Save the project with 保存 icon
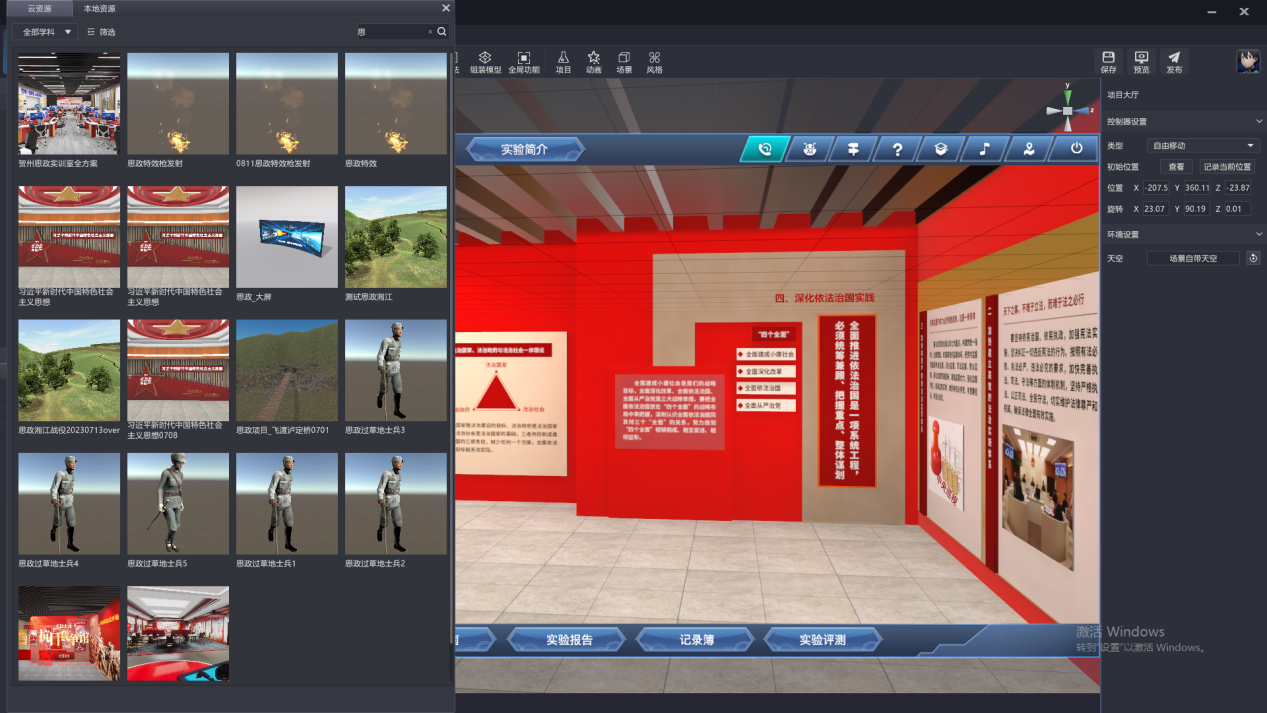1267x713 pixels. (1108, 58)
